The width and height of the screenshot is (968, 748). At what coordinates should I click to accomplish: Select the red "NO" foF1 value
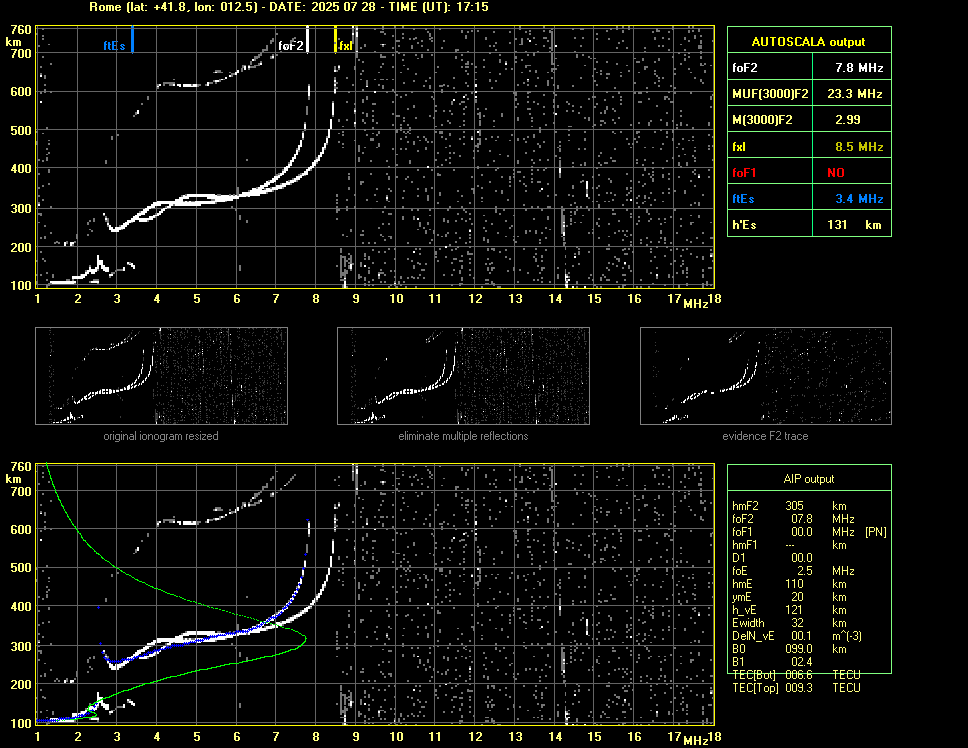pyautogui.click(x=836, y=173)
